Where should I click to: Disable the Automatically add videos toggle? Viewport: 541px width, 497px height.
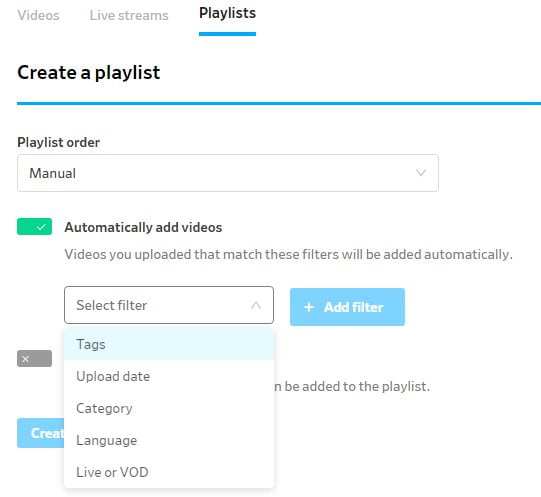(35, 226)
